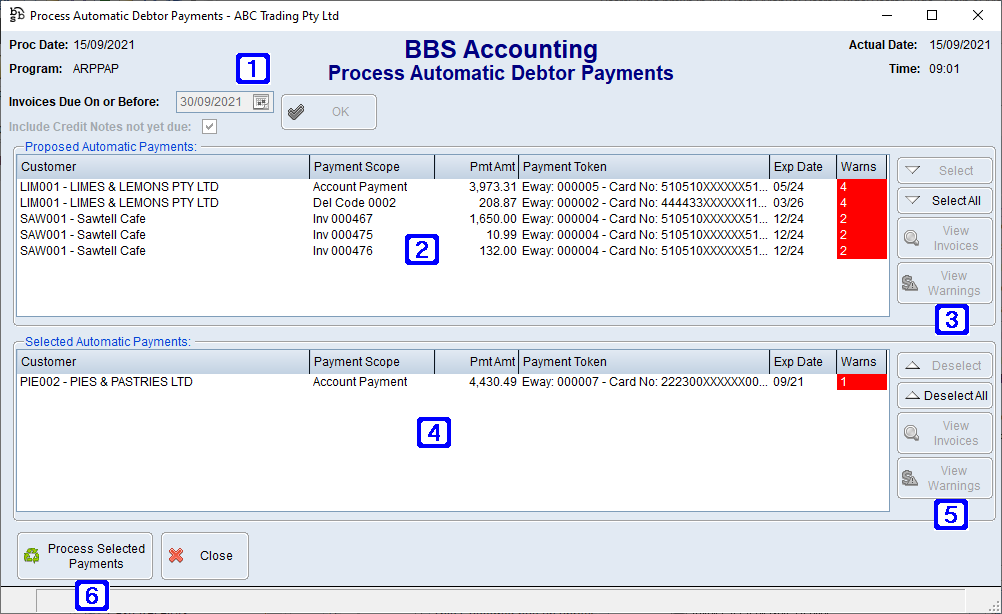Click the red Warns cell for SAW001 Inv 000467

[x=861, y=218]
